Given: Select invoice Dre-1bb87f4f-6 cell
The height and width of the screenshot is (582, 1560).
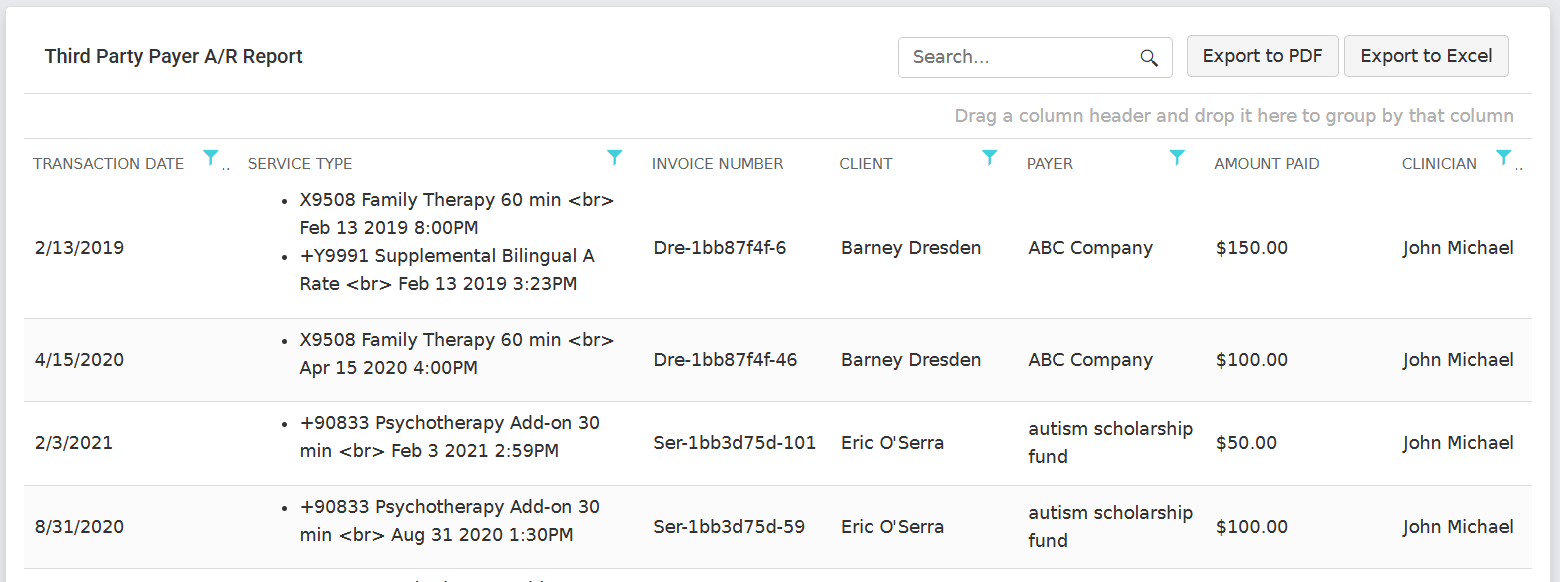Looking at the screenshot, I should pyautogui.click(x=720, y=248).
